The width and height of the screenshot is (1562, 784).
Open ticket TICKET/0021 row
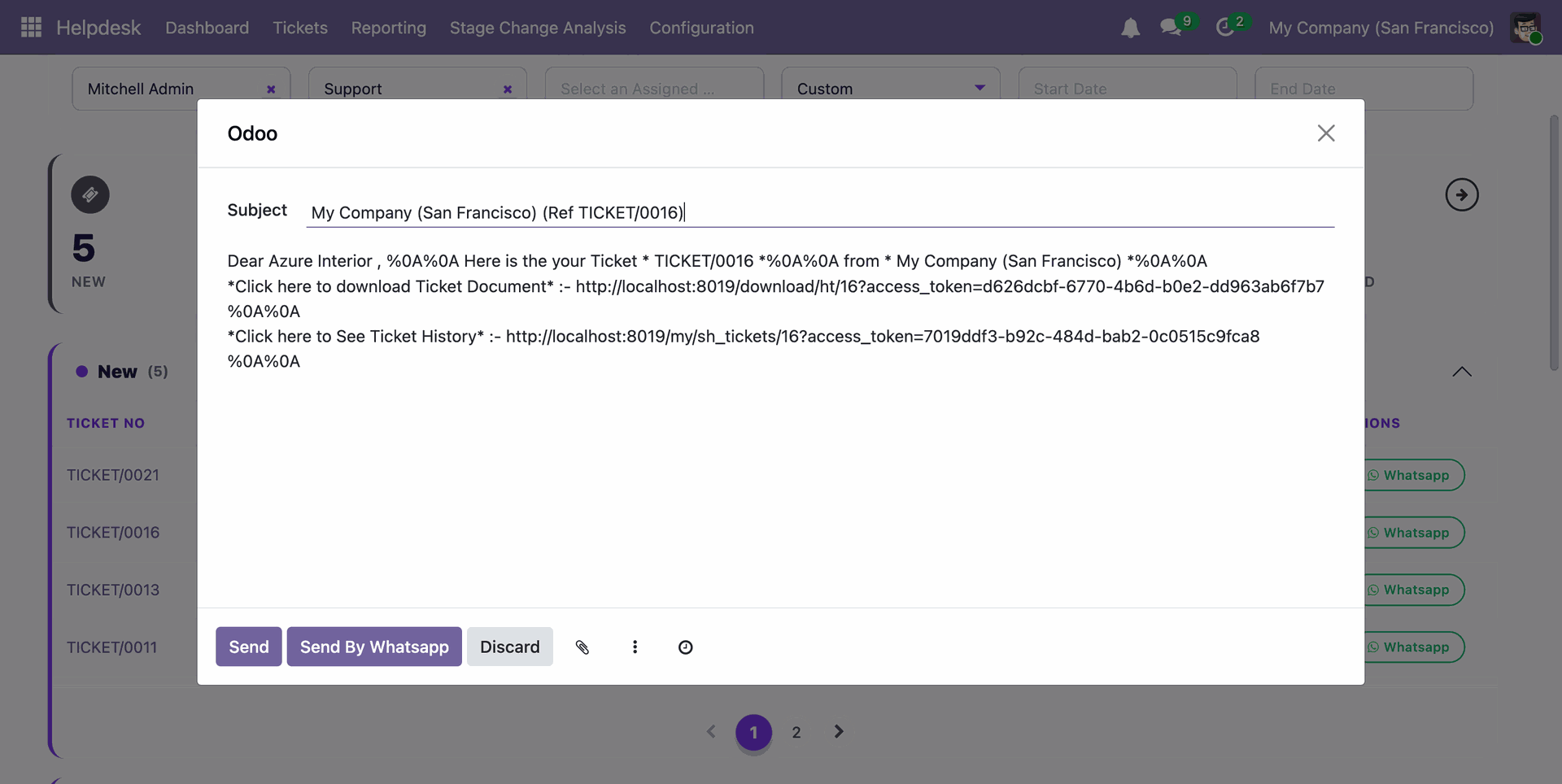click(x=113, y=475)
